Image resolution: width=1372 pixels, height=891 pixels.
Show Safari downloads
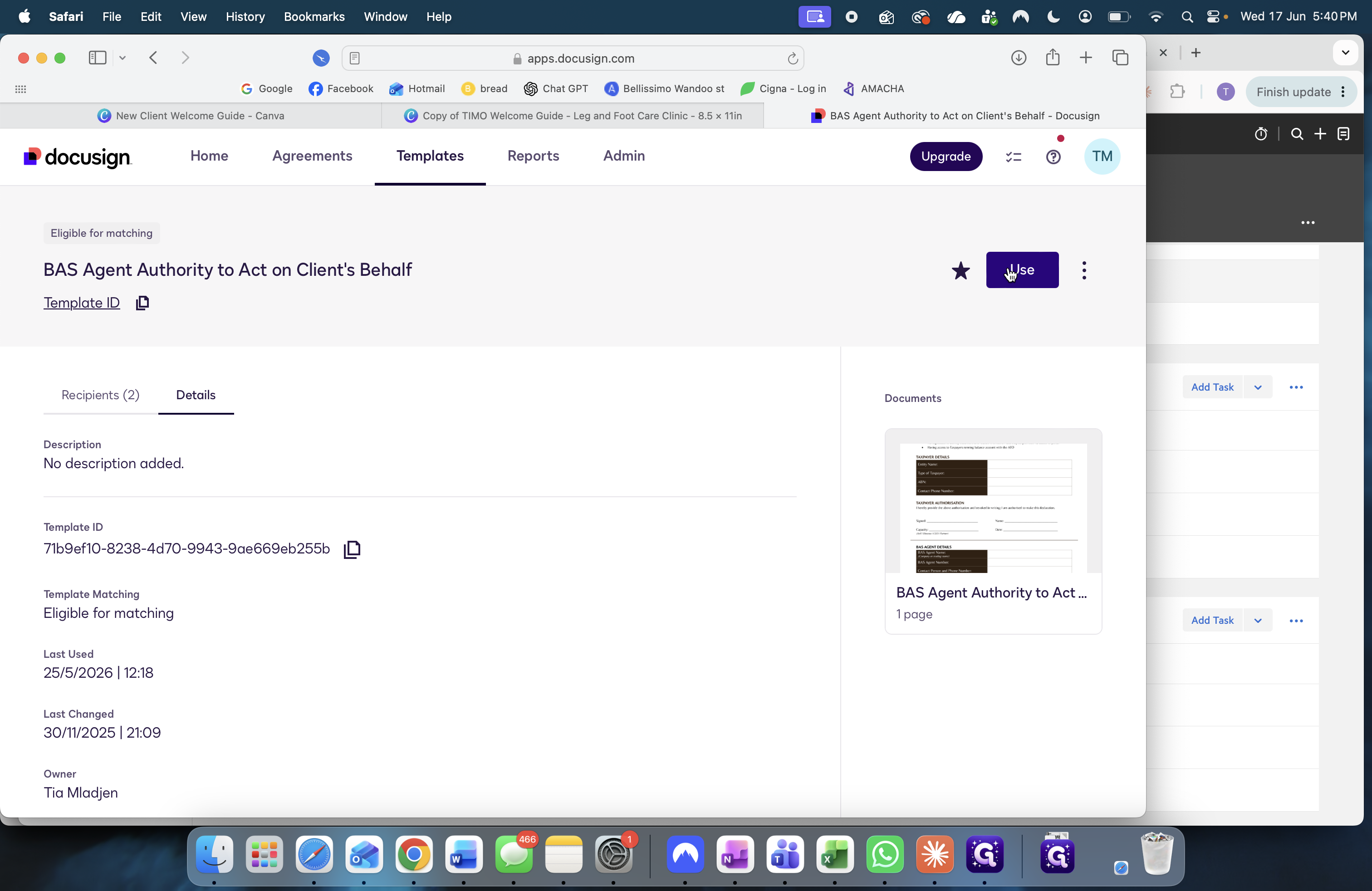(1019, 58)
